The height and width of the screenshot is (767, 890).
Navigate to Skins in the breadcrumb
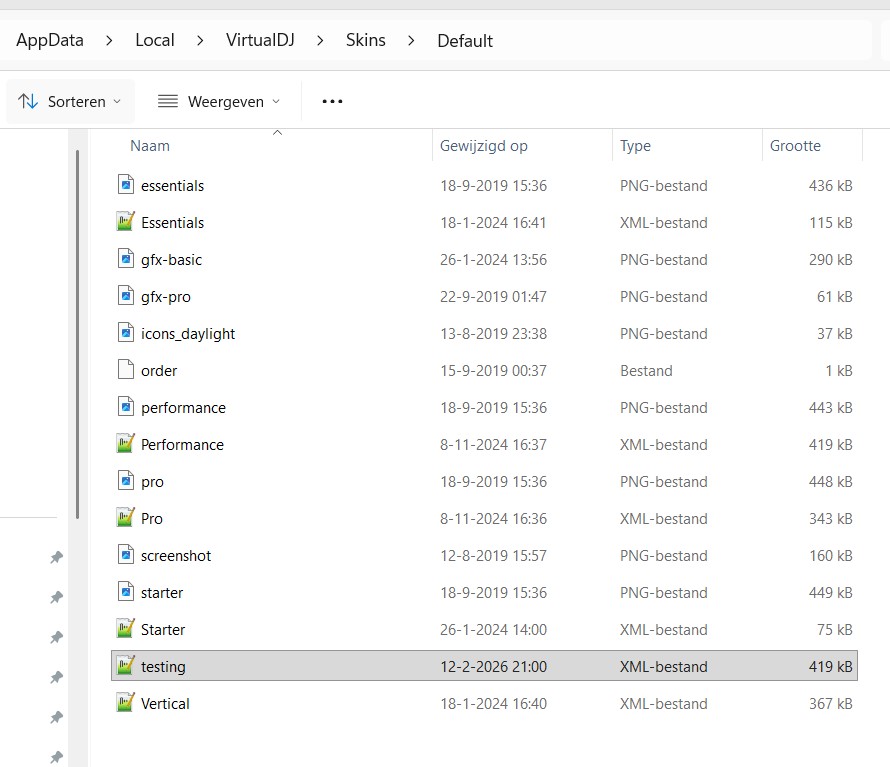point(365,41)
